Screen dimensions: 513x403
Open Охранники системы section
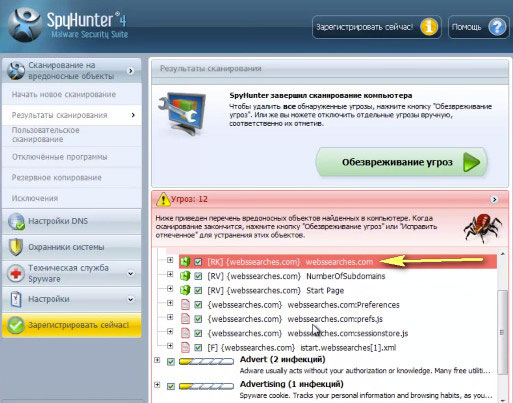click(x=72, y=247)
